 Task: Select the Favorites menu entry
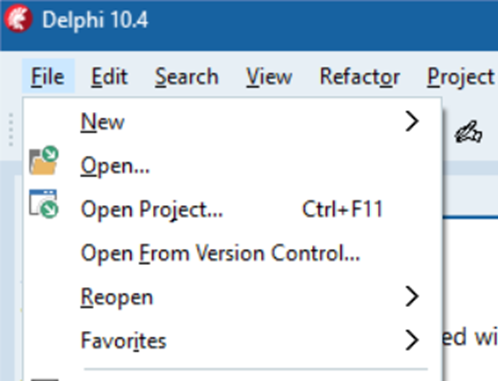[232, 340]
